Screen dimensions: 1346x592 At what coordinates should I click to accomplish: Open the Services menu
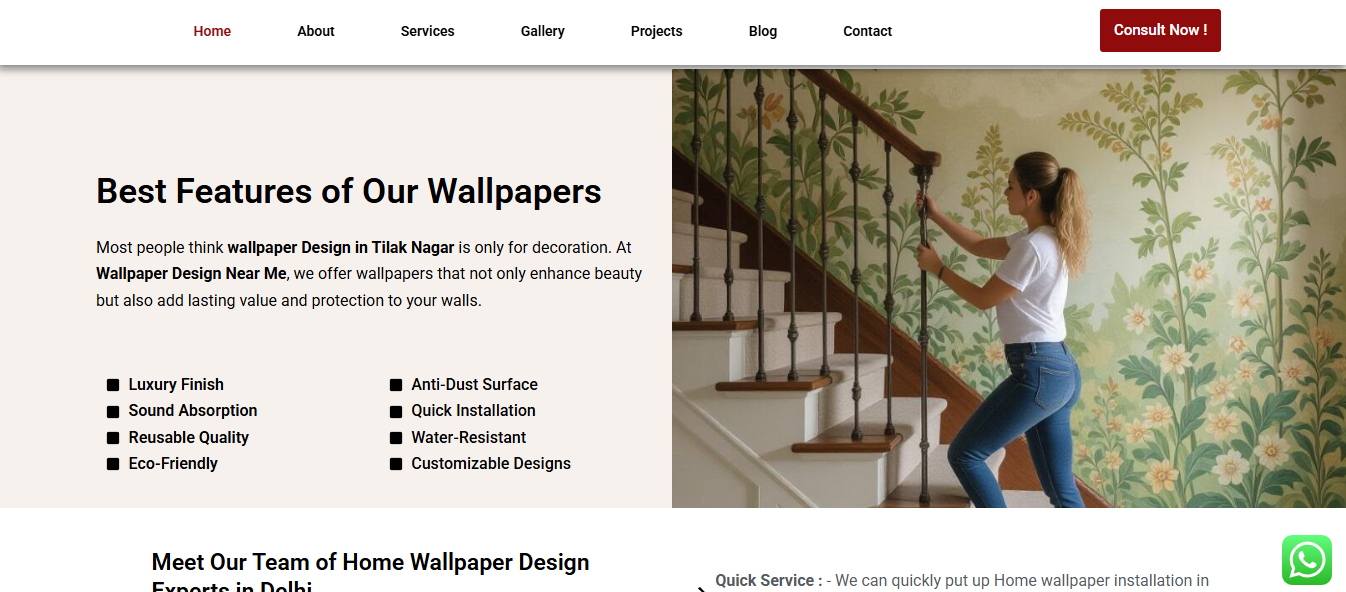tap(428, 31)
